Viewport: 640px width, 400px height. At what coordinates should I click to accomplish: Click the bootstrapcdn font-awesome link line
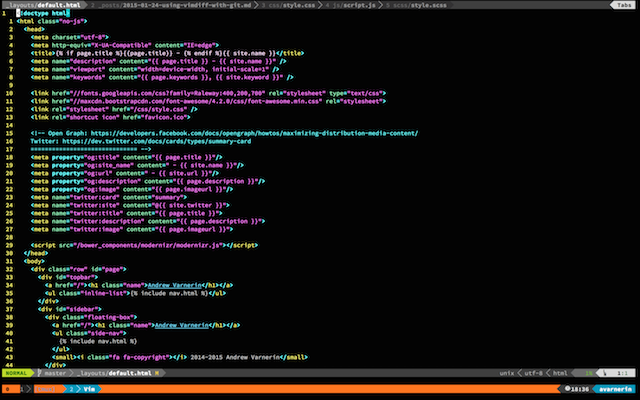pyautogui.click(x=208, y=101)
